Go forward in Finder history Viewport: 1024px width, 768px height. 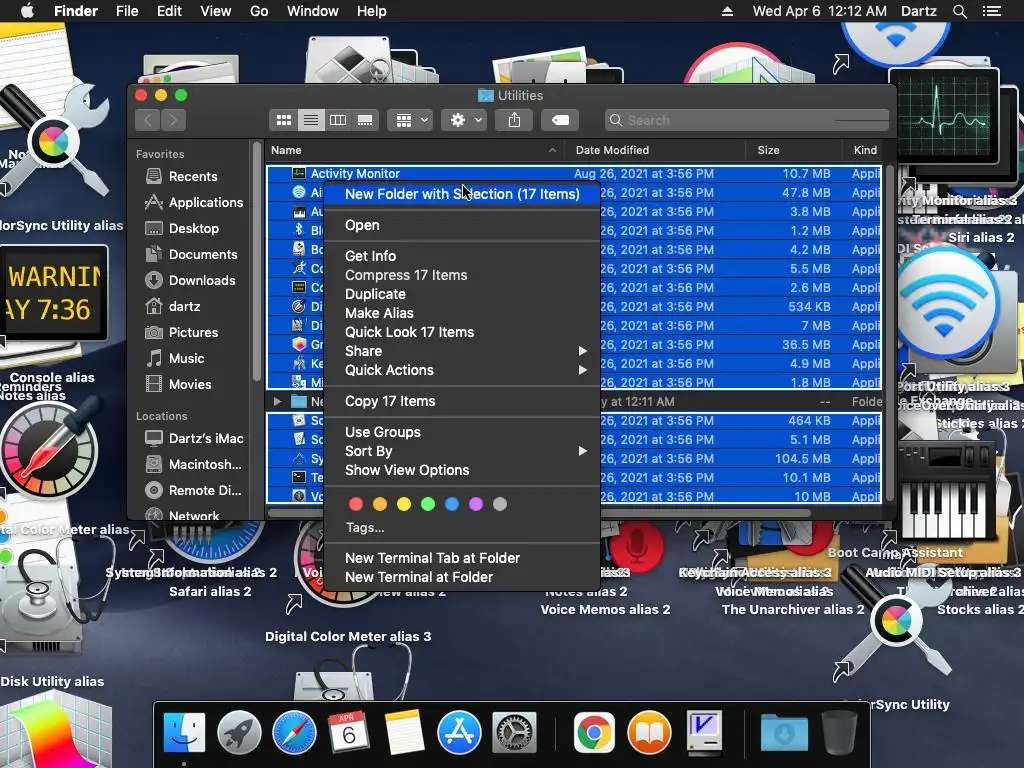pos(174,120)
